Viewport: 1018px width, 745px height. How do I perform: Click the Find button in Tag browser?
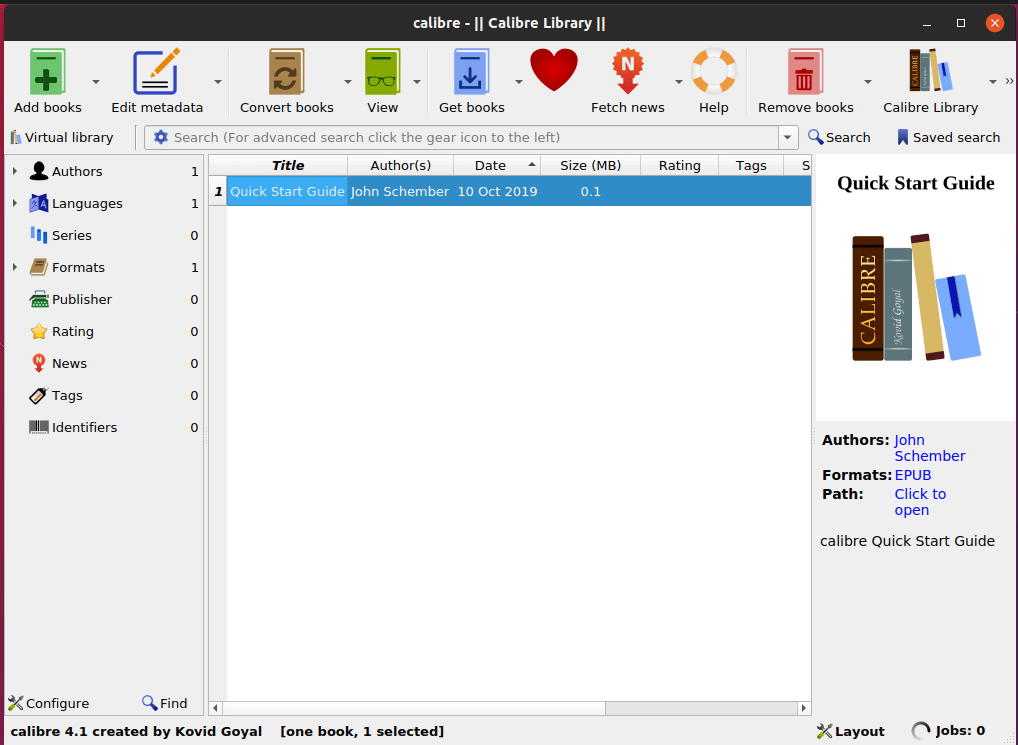pyautogui.click(x=165, y=703)
